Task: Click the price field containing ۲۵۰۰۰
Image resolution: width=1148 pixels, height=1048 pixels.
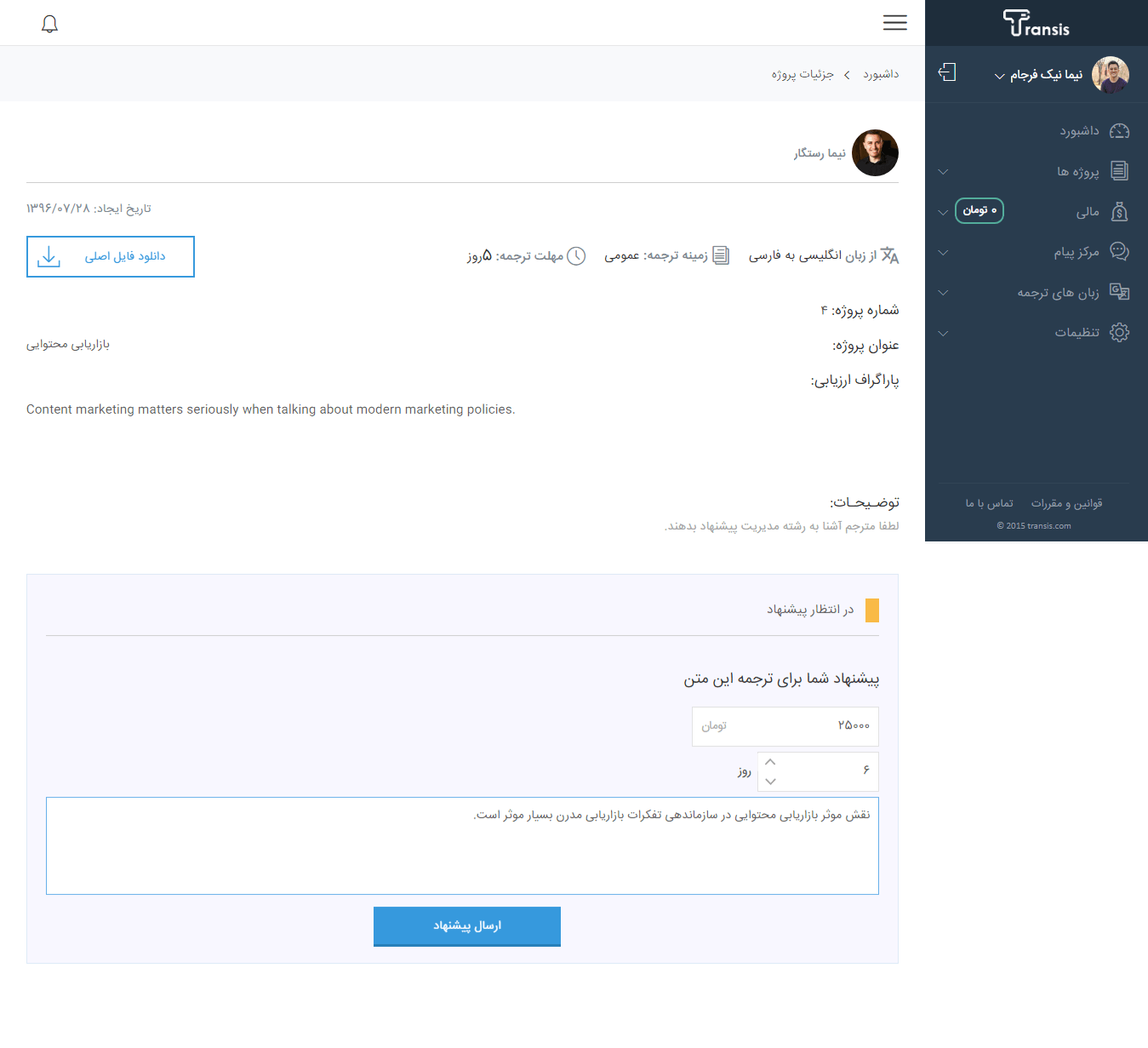Action: click(785, 726)
